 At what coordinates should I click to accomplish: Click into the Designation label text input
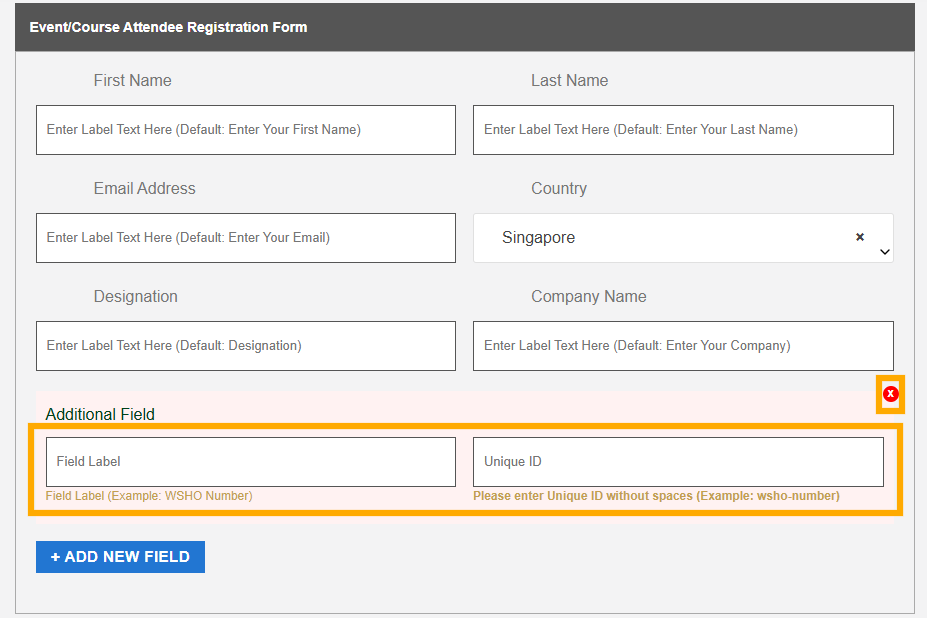coord(245,346)
